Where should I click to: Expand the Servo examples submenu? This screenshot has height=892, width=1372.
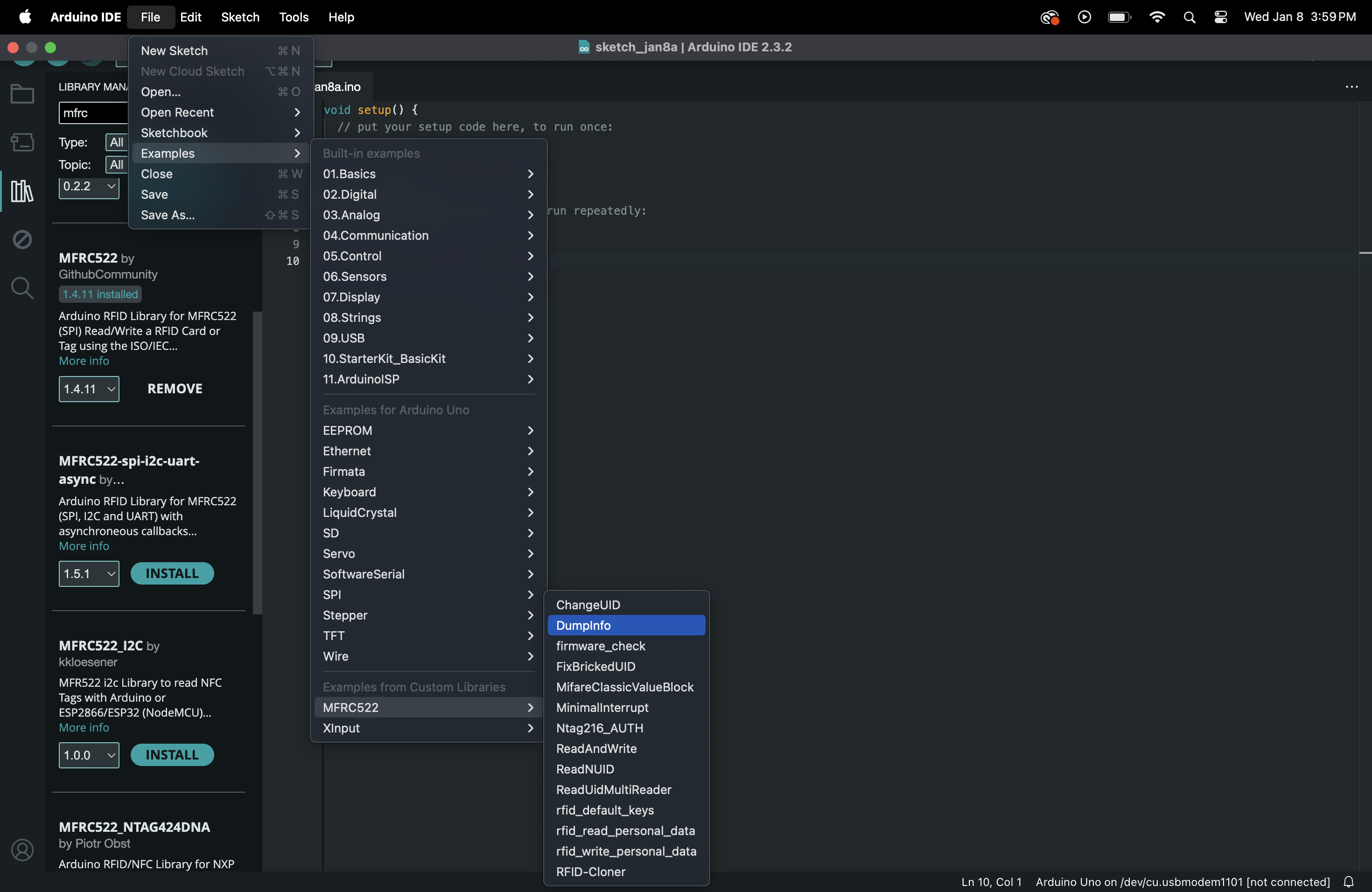pyautogui.click(x=428, y=554)
